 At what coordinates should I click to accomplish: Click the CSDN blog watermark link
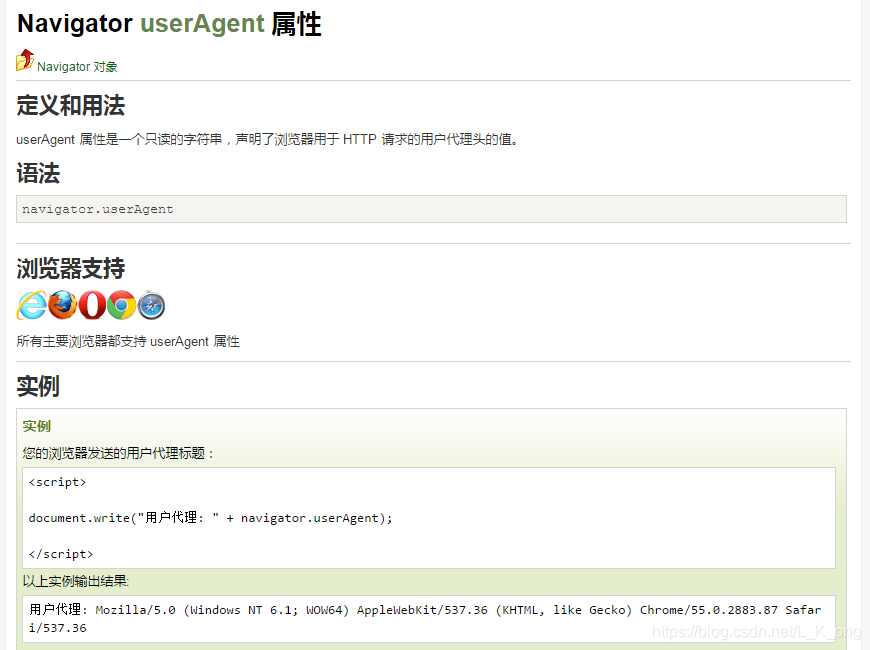(753, 633)
